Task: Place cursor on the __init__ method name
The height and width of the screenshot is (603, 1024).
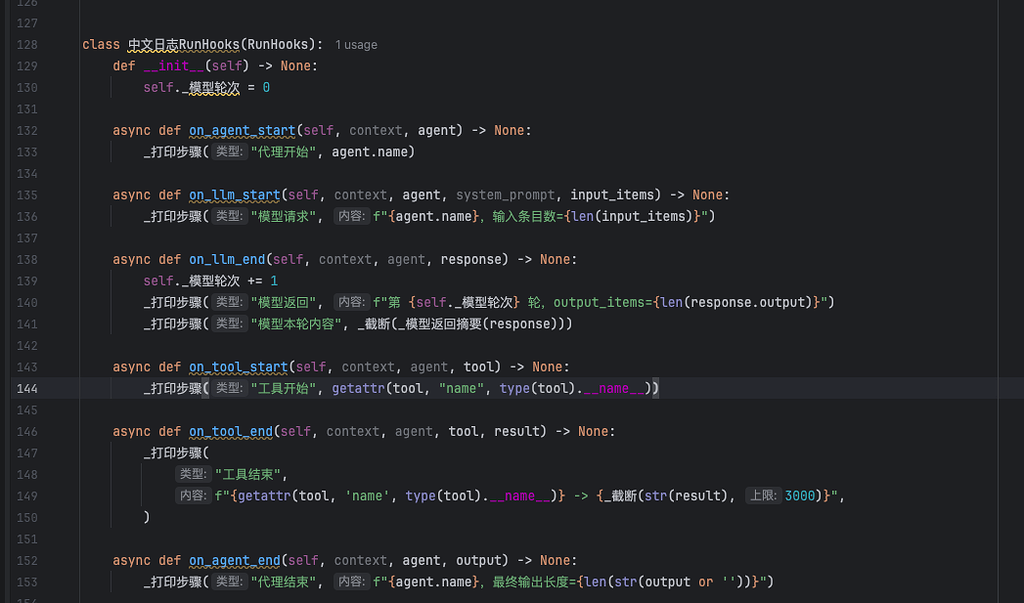Action: click(174, 66)
